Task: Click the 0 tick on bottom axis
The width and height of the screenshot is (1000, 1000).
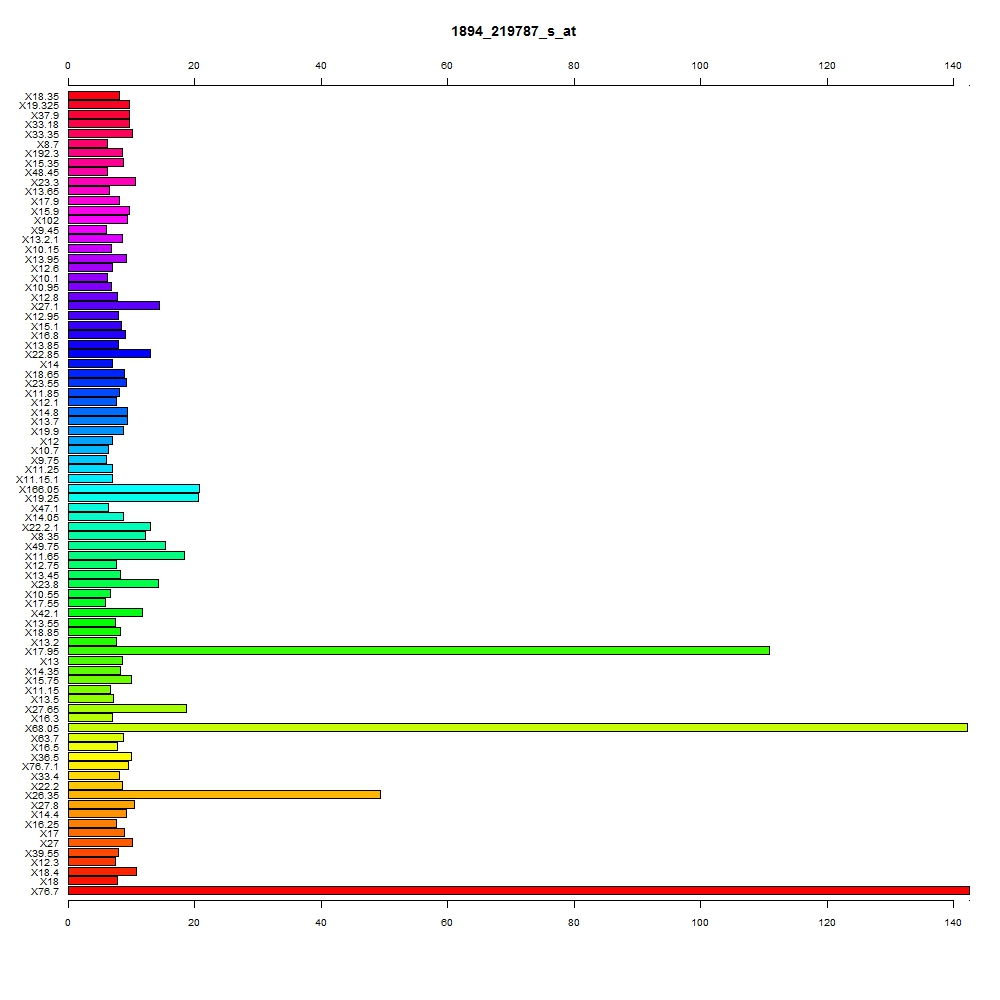Action: coord(68,922)
